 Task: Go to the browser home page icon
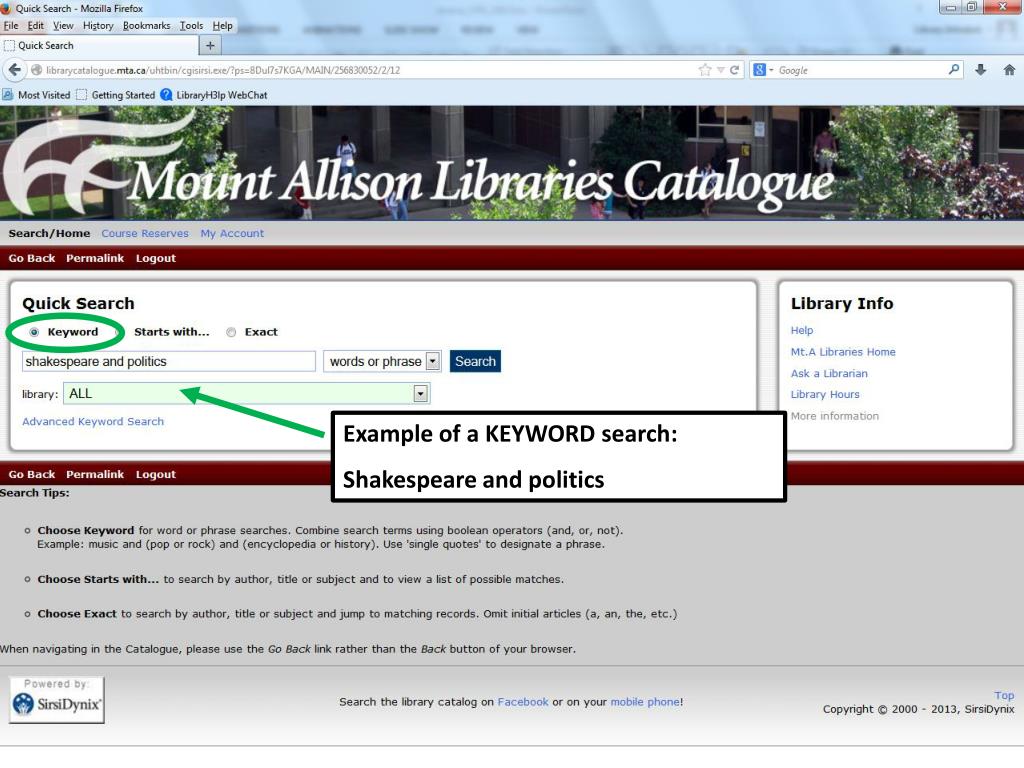pos(1009,70)
